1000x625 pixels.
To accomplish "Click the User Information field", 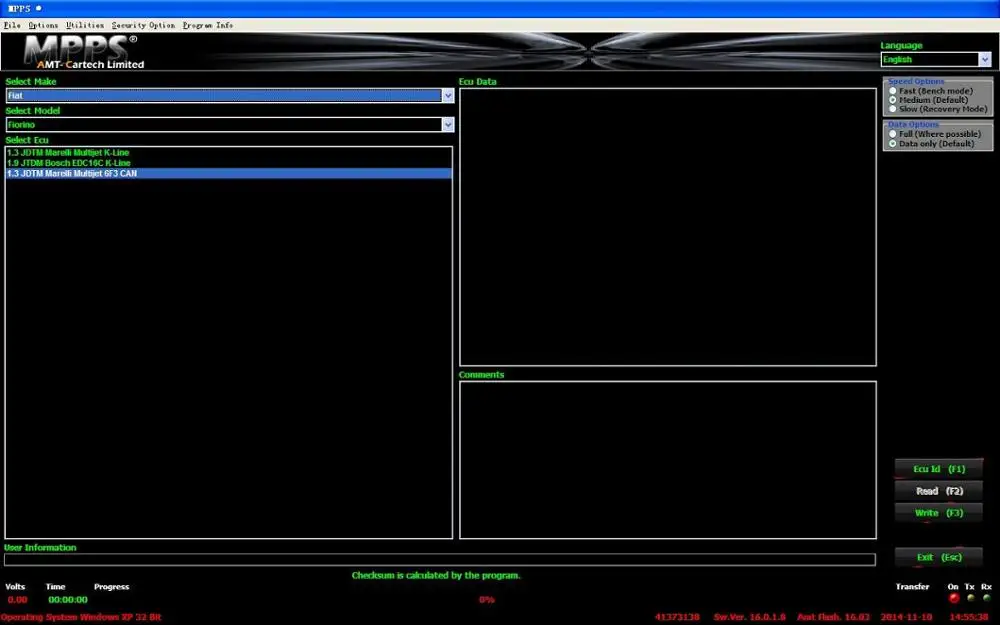I will (x=439, y=560).
